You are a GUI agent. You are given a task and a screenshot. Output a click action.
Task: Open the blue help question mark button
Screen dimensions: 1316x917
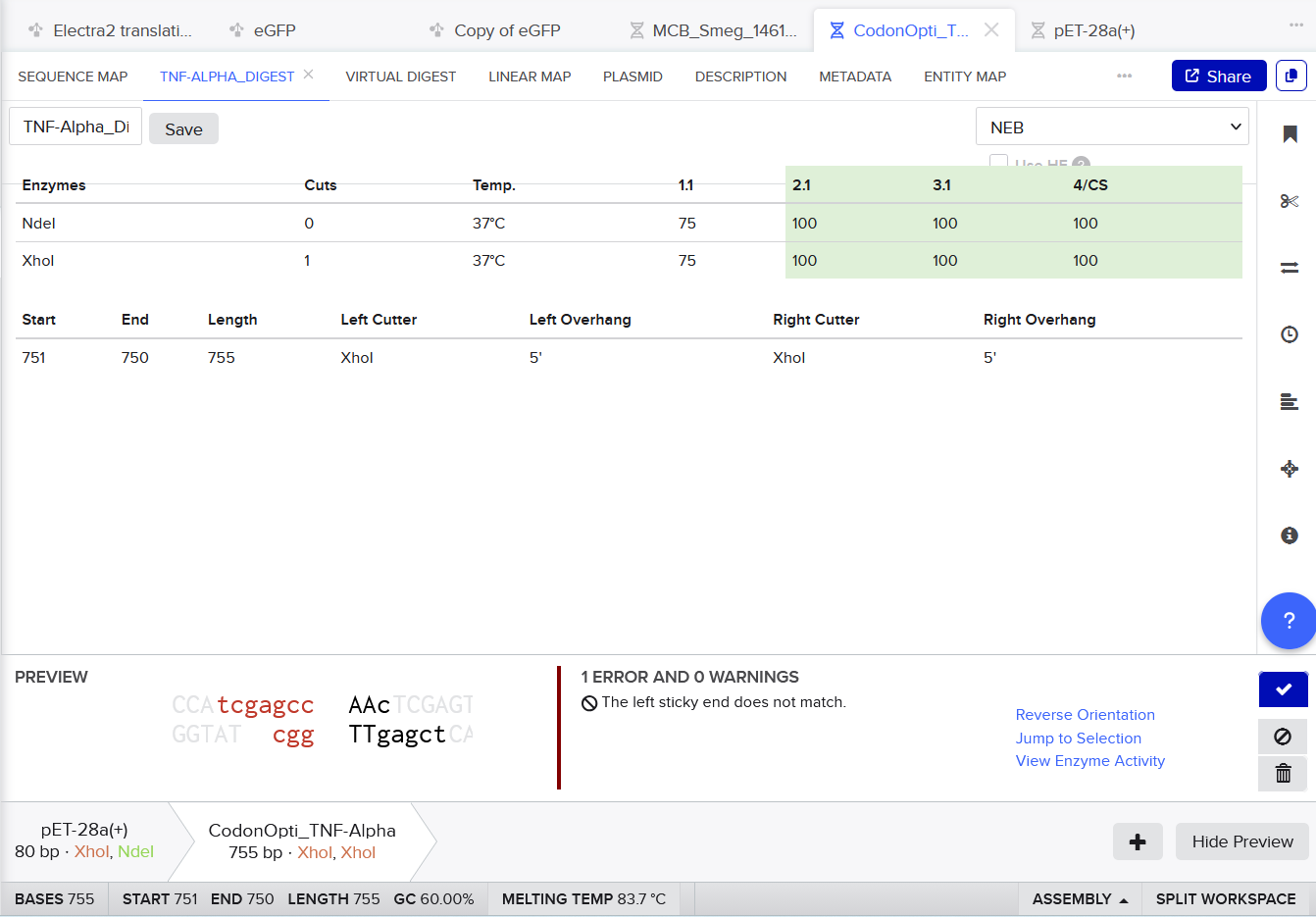(x=1289, y=621)
